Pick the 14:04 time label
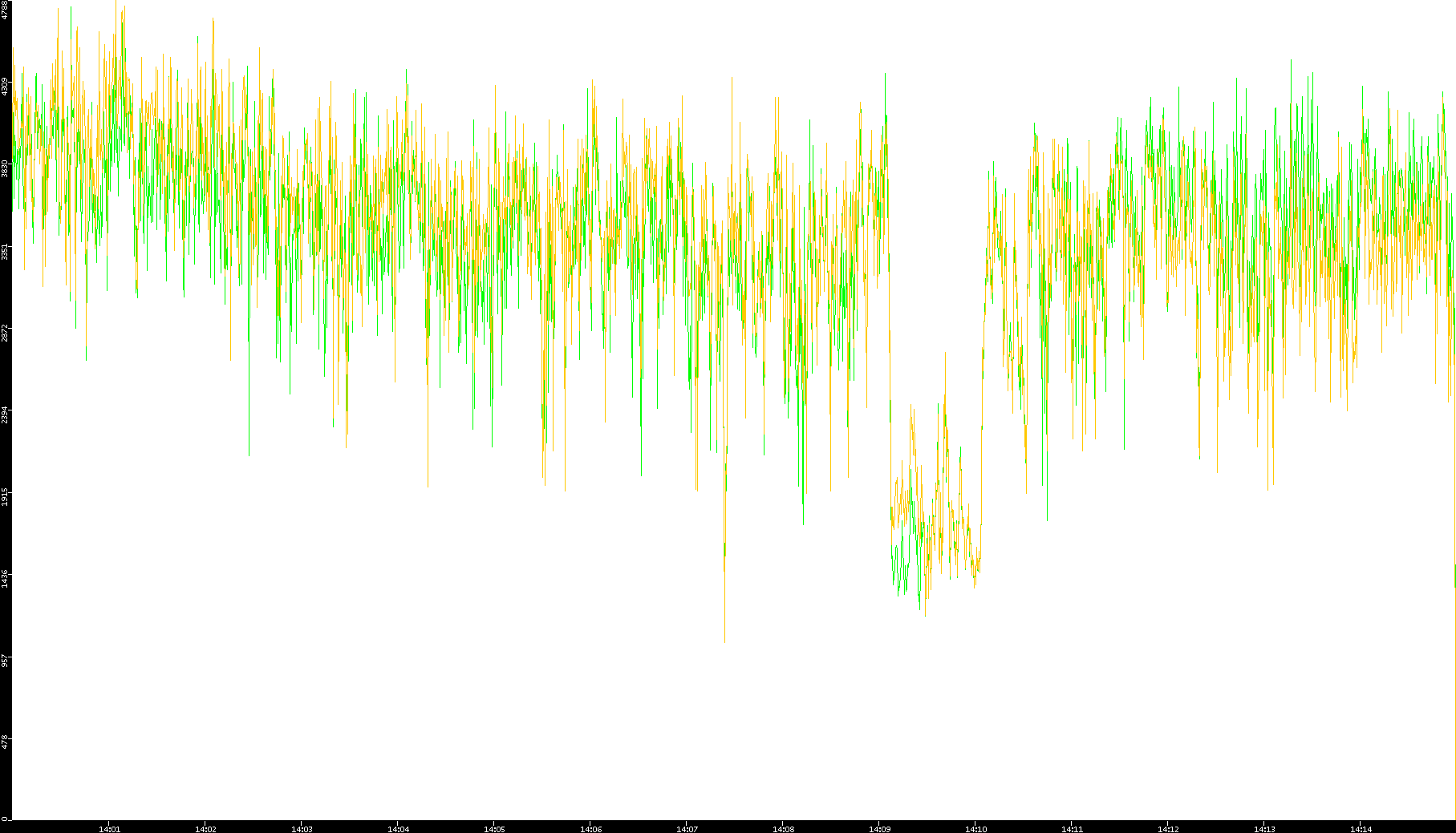 (398, 828)
